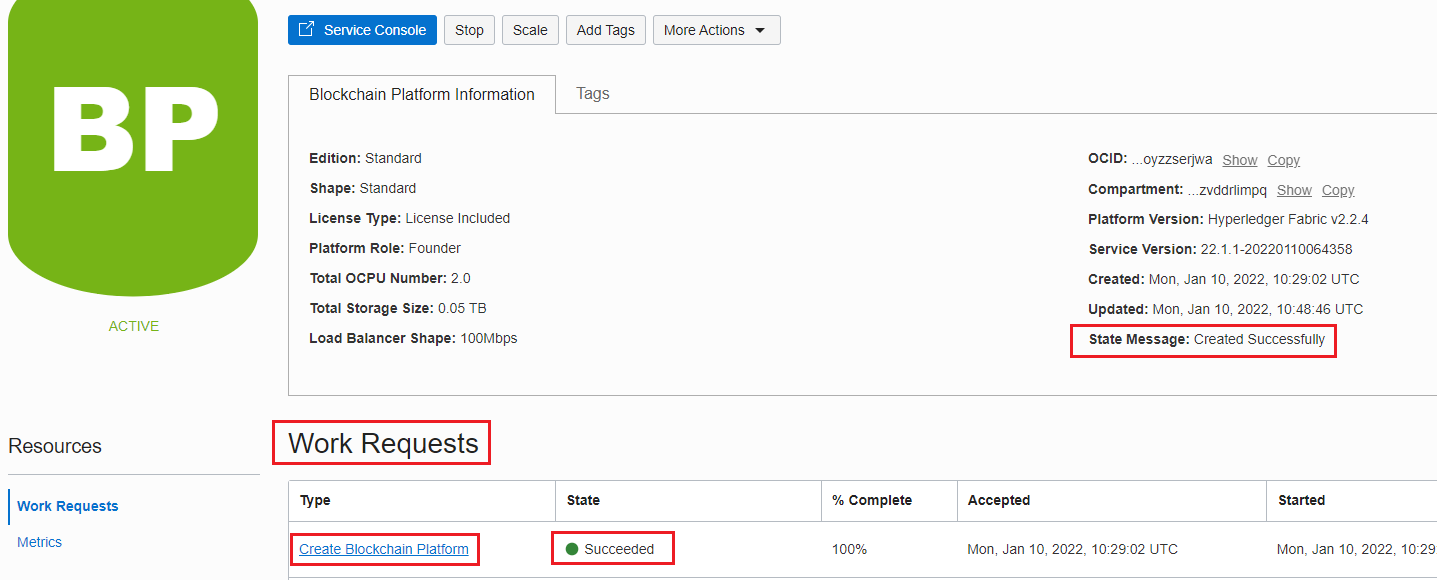Click the License Type: License Included text
This screenshot has height=580, width=1437.
(x=409, y=218)
